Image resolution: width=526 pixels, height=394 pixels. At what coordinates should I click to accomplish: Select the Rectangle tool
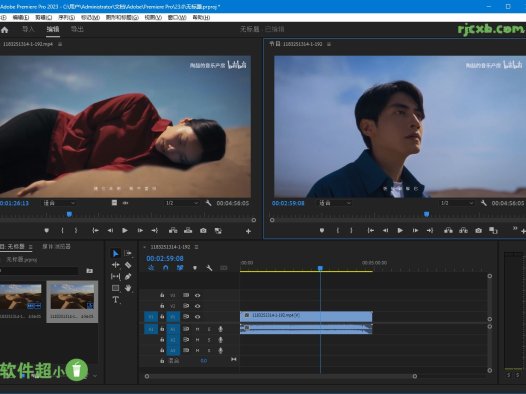coord(115,288)
